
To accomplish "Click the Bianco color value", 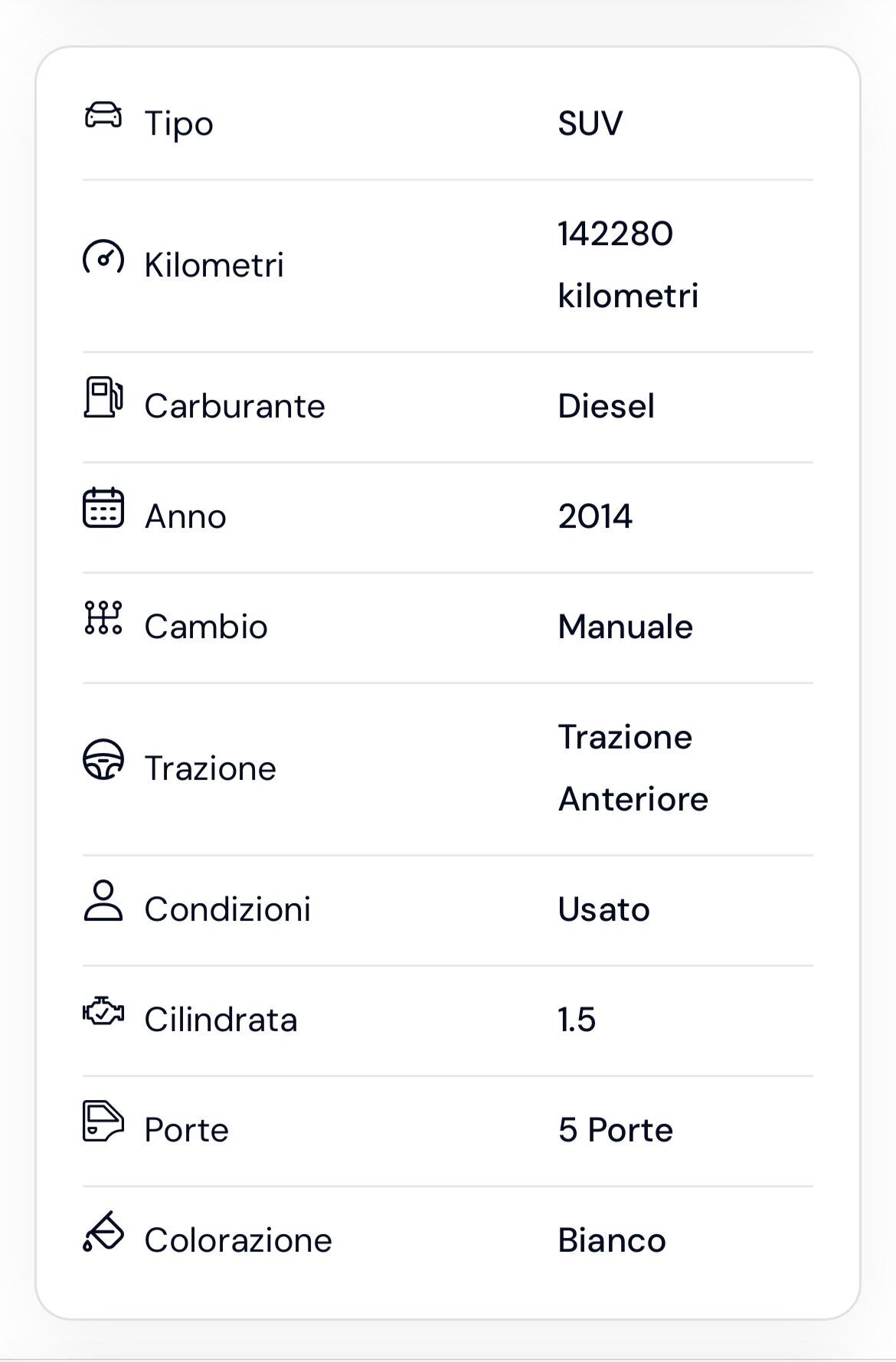I will [611, 1240].
